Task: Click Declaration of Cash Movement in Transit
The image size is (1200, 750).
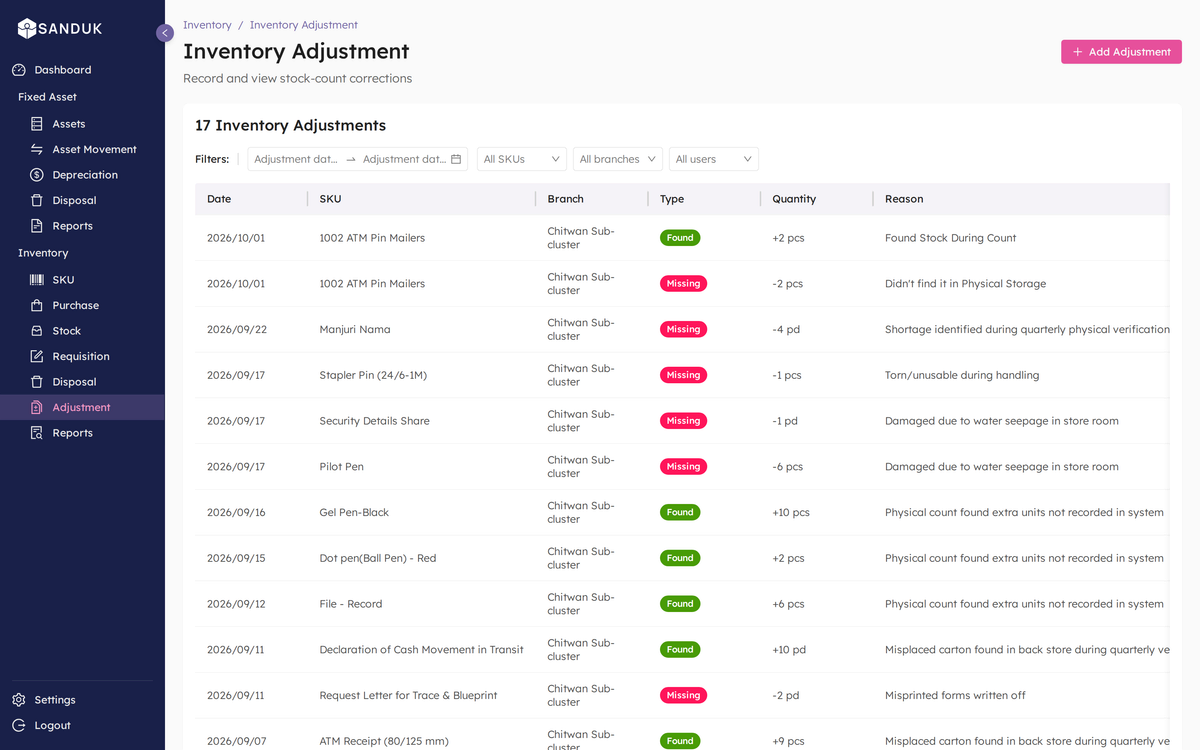Action: [421, 650]
